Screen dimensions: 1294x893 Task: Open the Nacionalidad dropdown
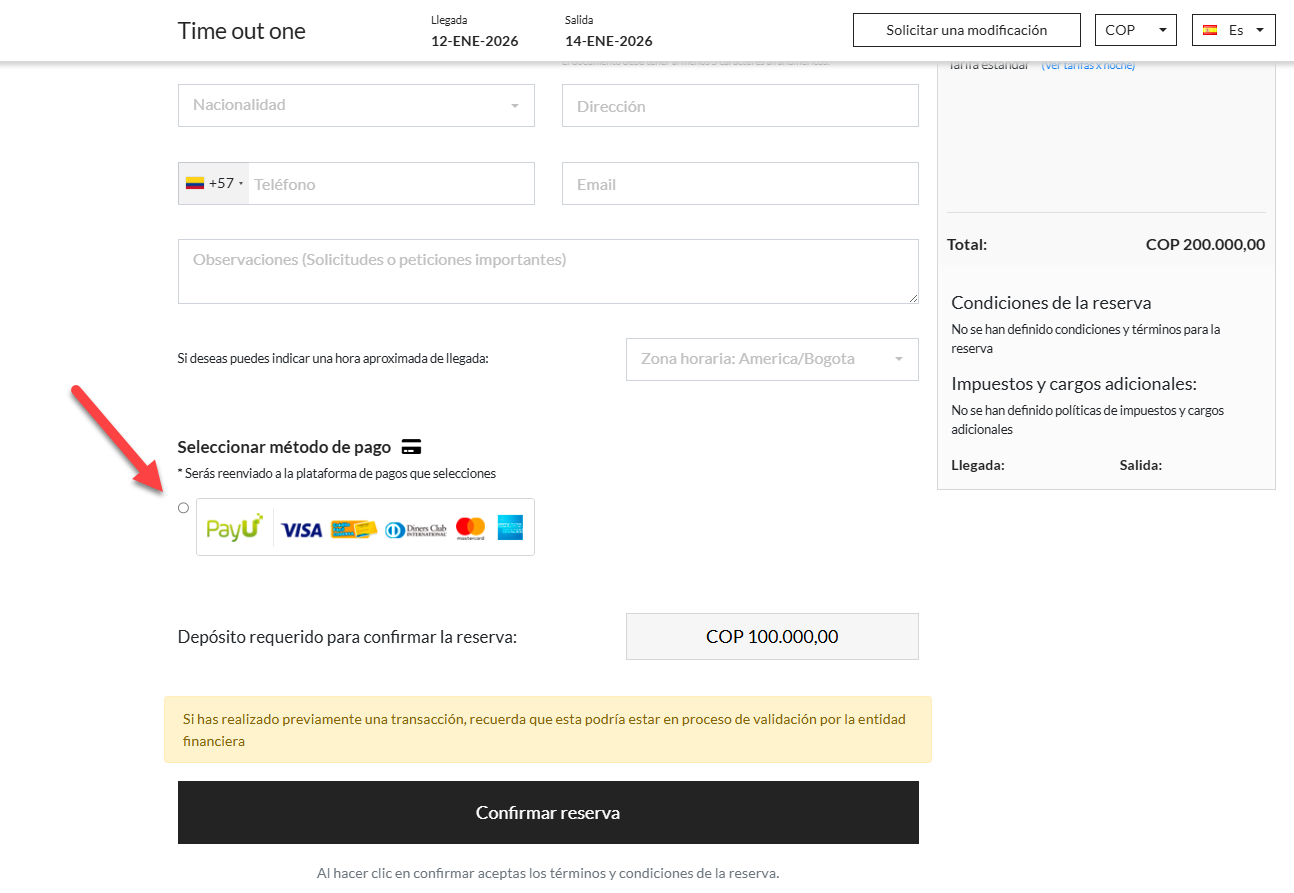[356, 105]
